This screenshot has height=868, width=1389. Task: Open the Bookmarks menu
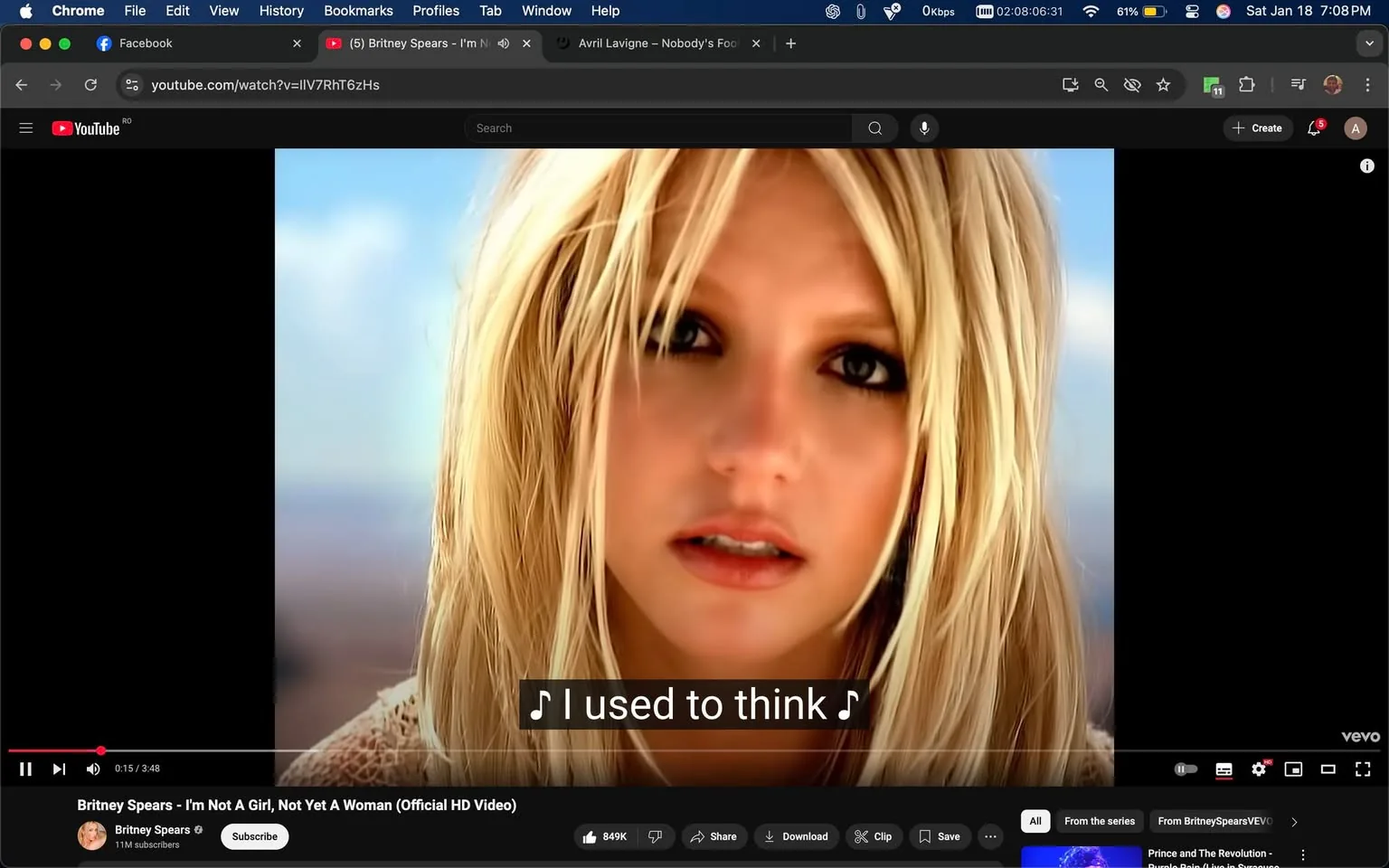tap(358, 11)
